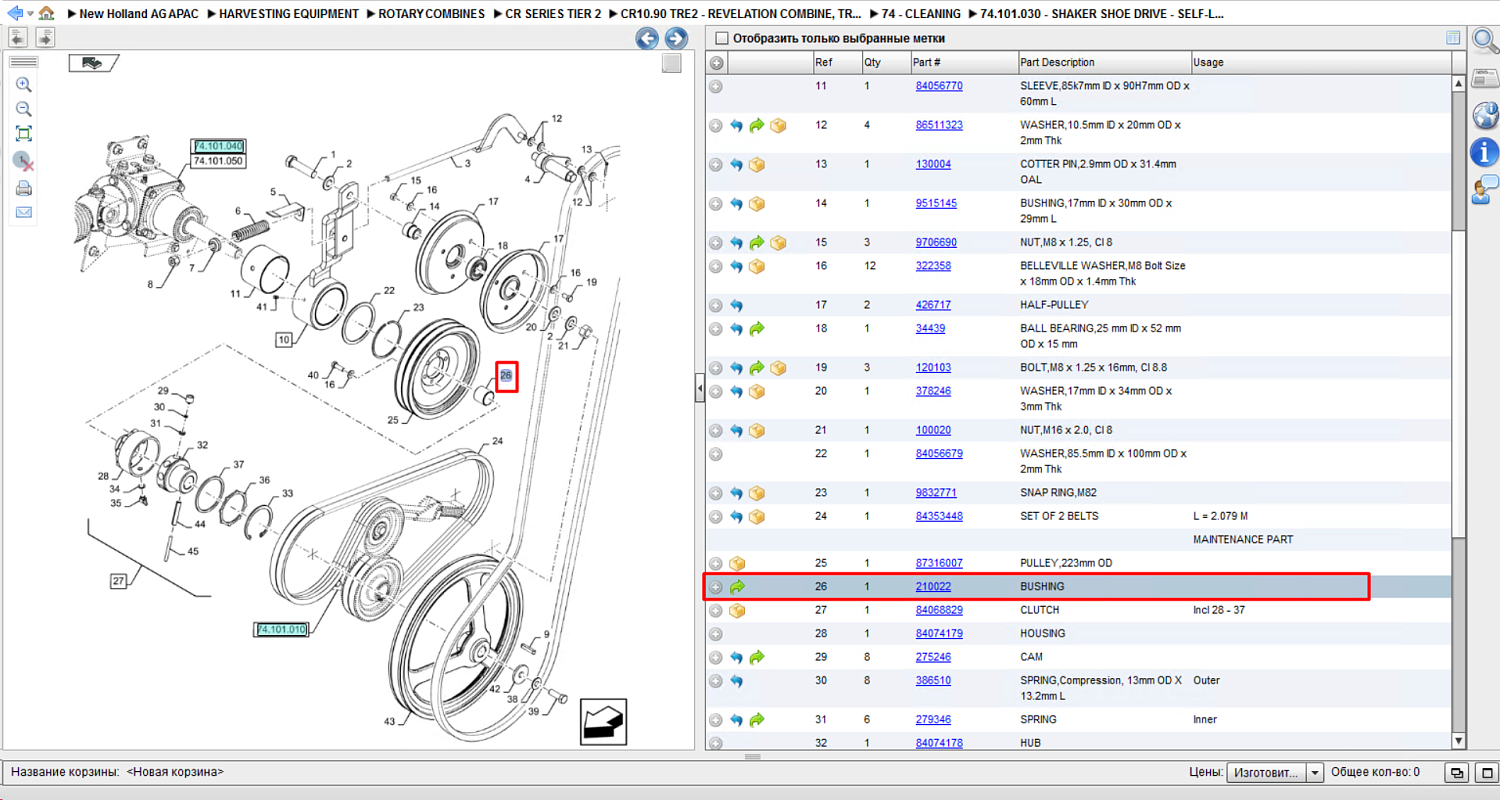Add part 86511323 using its plus icon

[716, 126]
